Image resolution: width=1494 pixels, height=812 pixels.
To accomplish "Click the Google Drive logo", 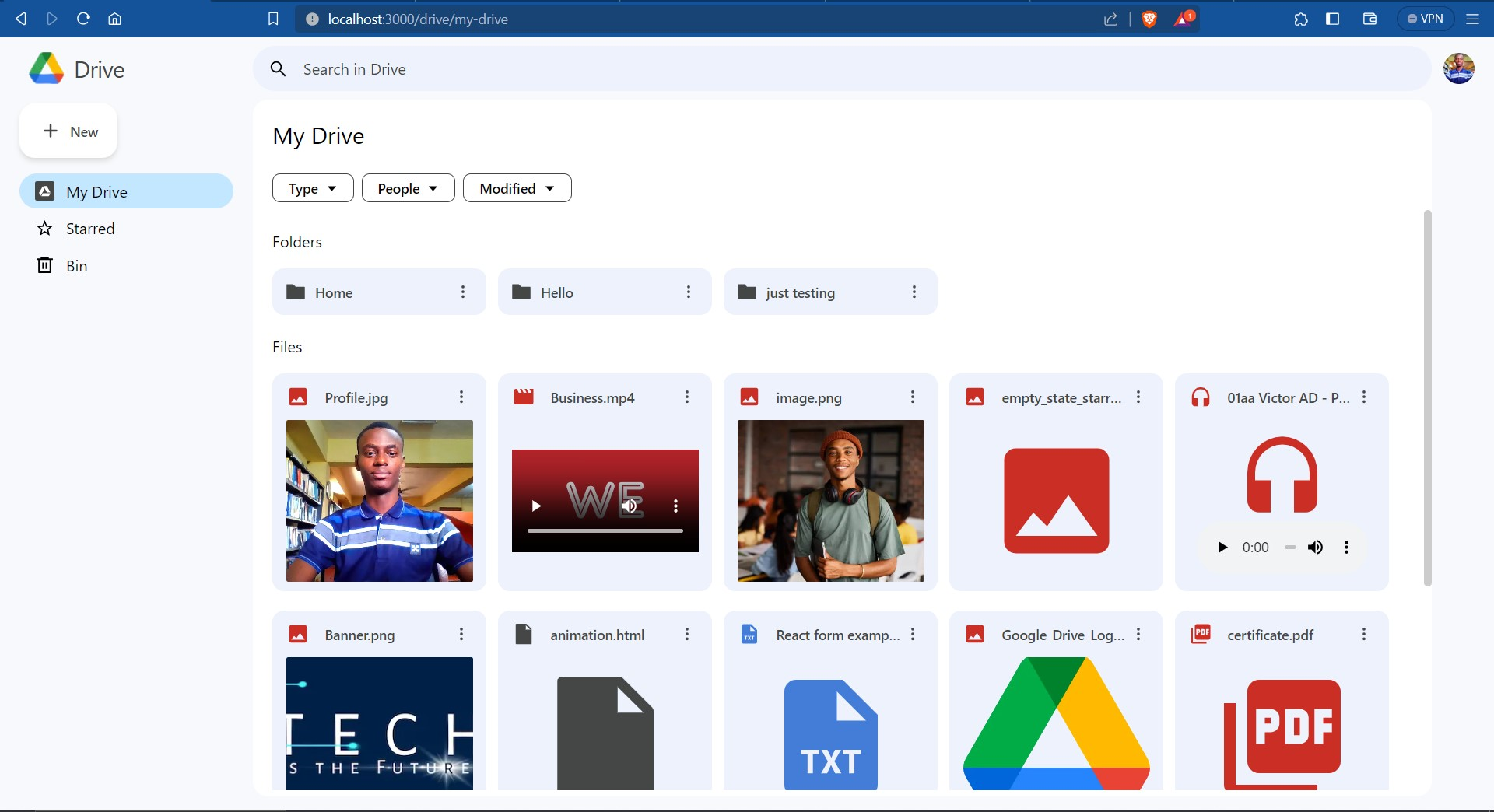I will tap(47, 69).
